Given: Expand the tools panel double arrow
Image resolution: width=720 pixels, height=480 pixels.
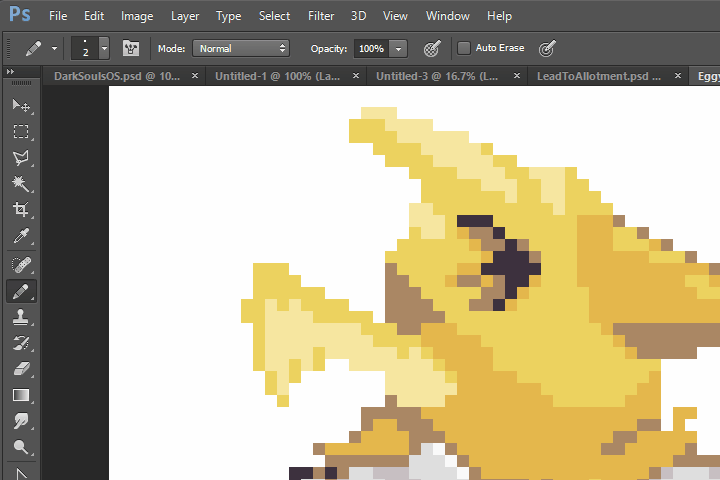Looking at the screenshot, I should (10, 72).
